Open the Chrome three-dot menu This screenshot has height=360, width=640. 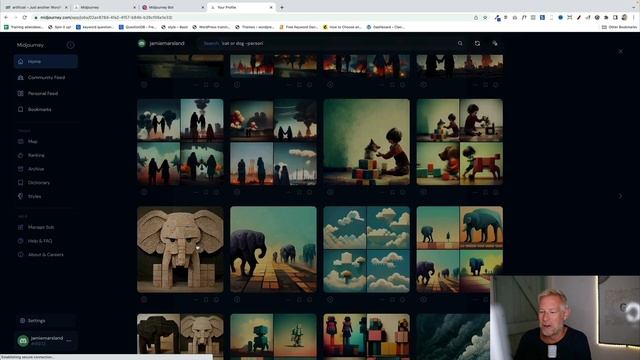[634, 18]
